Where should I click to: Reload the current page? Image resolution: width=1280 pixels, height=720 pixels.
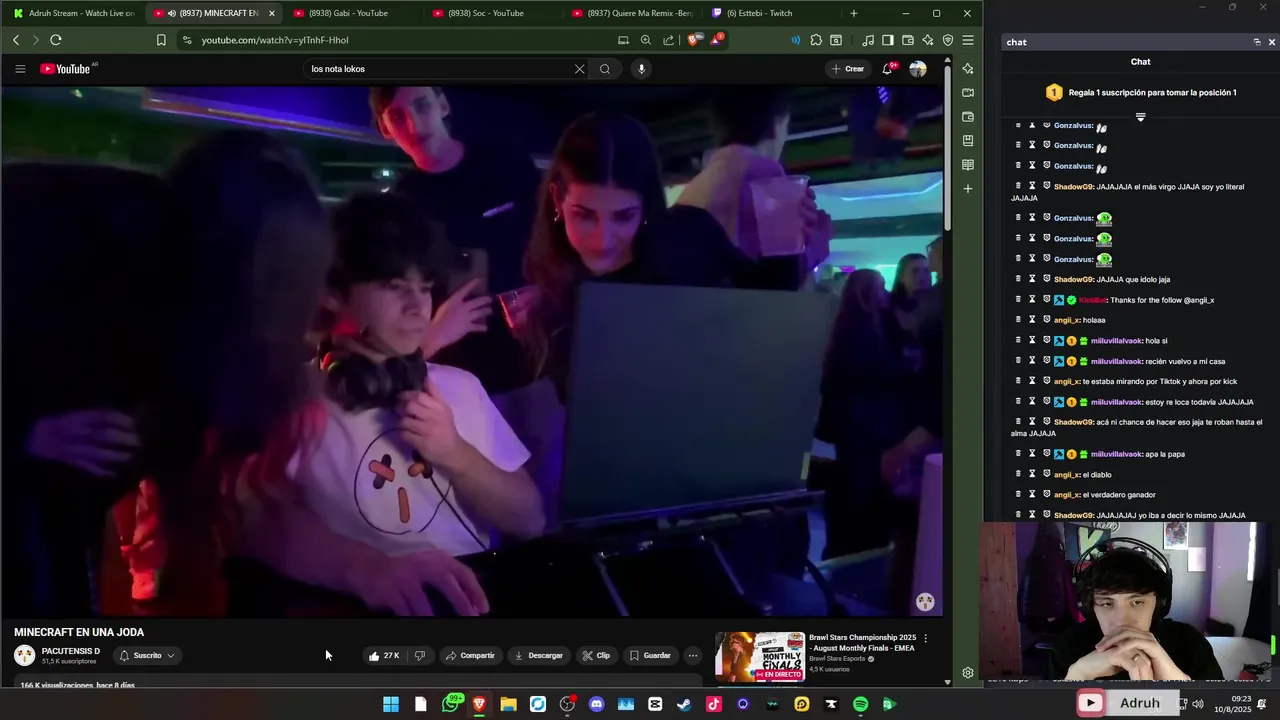coord(56,40)
